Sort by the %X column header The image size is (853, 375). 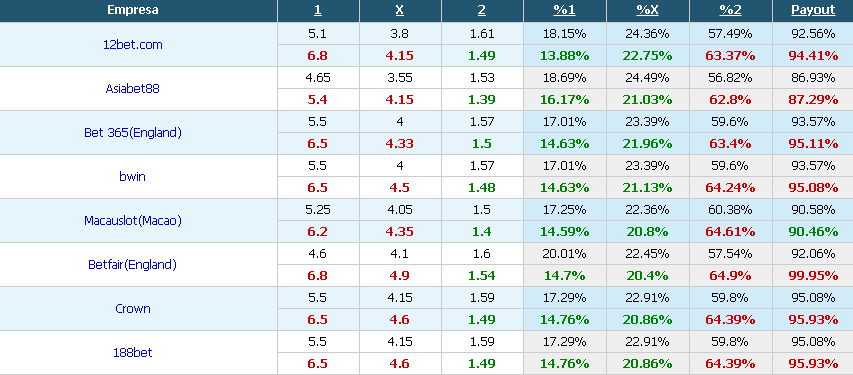pos(647,10)
